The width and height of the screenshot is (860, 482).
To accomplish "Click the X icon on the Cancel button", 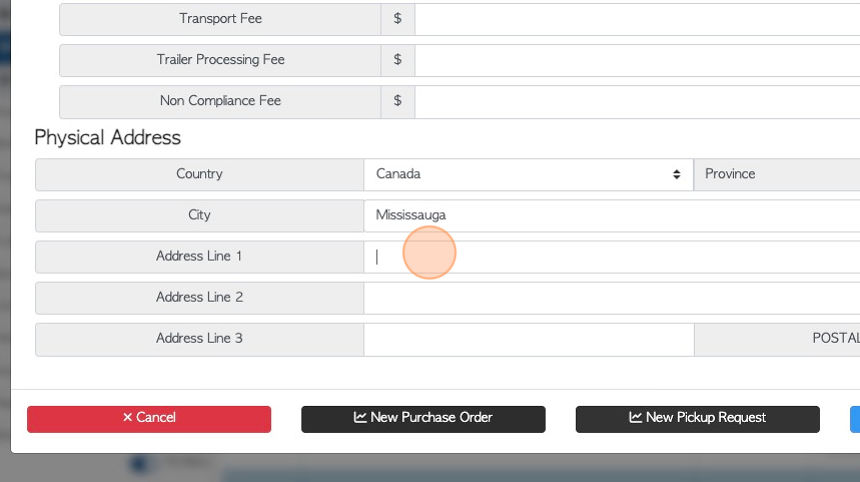I will click(x=127, y=417).
